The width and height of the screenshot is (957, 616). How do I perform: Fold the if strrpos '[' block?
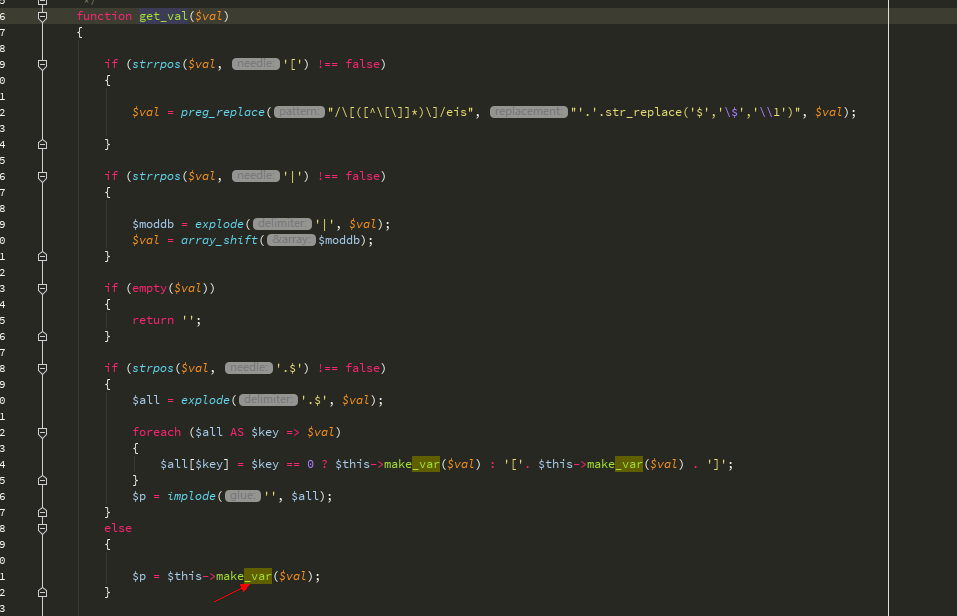[x=42, y=64]
